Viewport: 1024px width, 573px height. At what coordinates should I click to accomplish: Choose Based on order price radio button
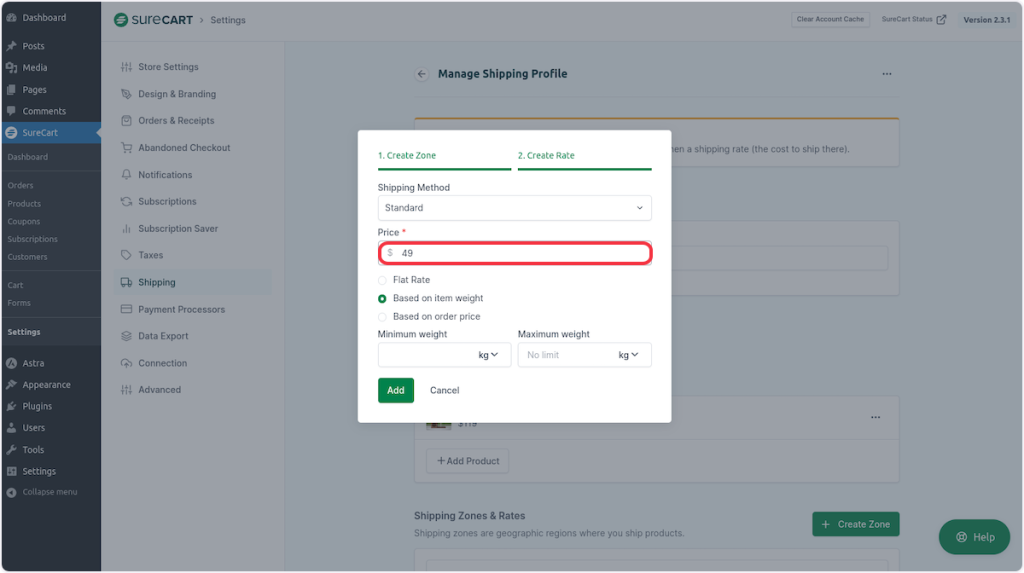[382, 317]
